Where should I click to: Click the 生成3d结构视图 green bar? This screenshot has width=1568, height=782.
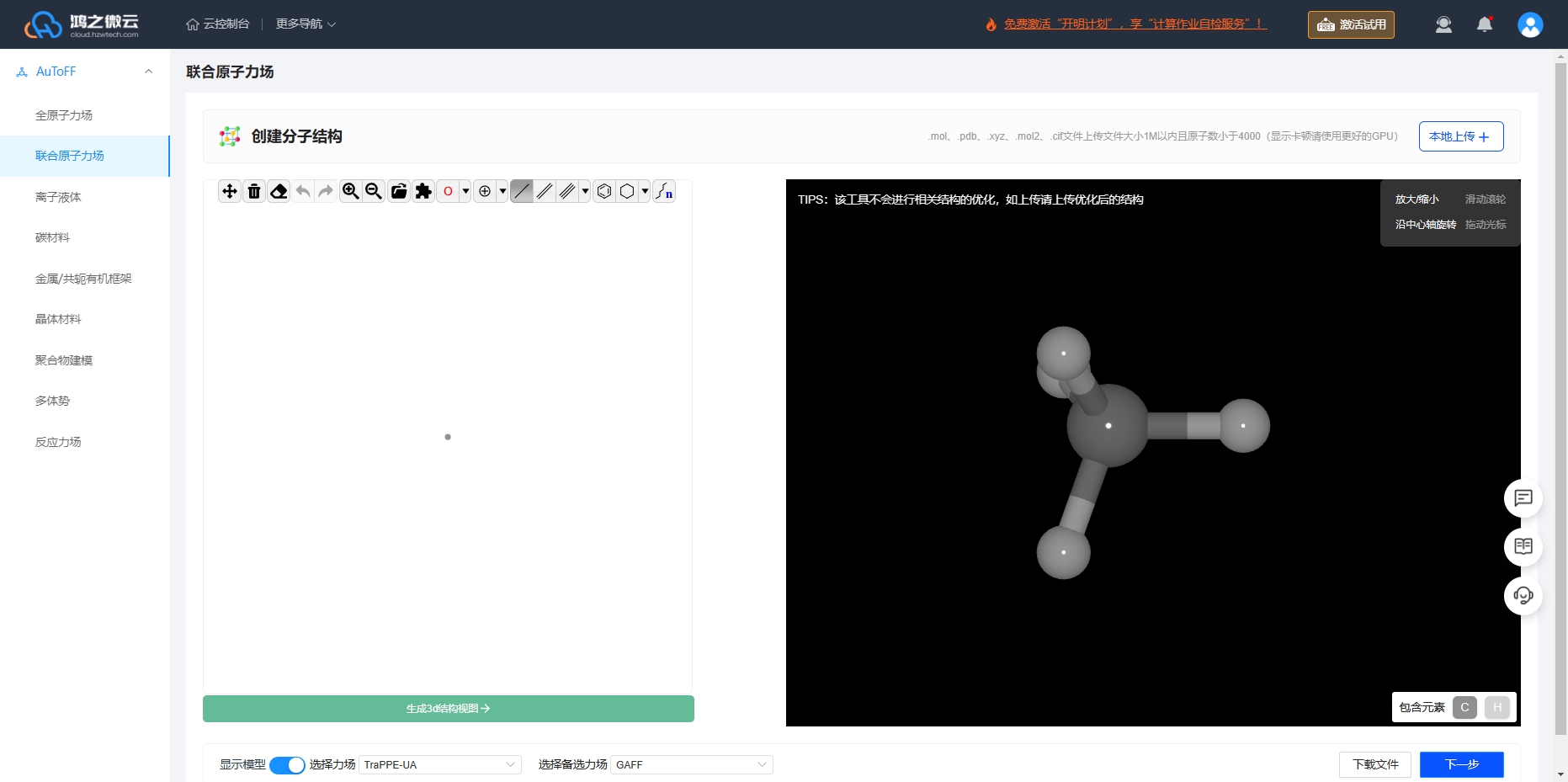[449, 709]
